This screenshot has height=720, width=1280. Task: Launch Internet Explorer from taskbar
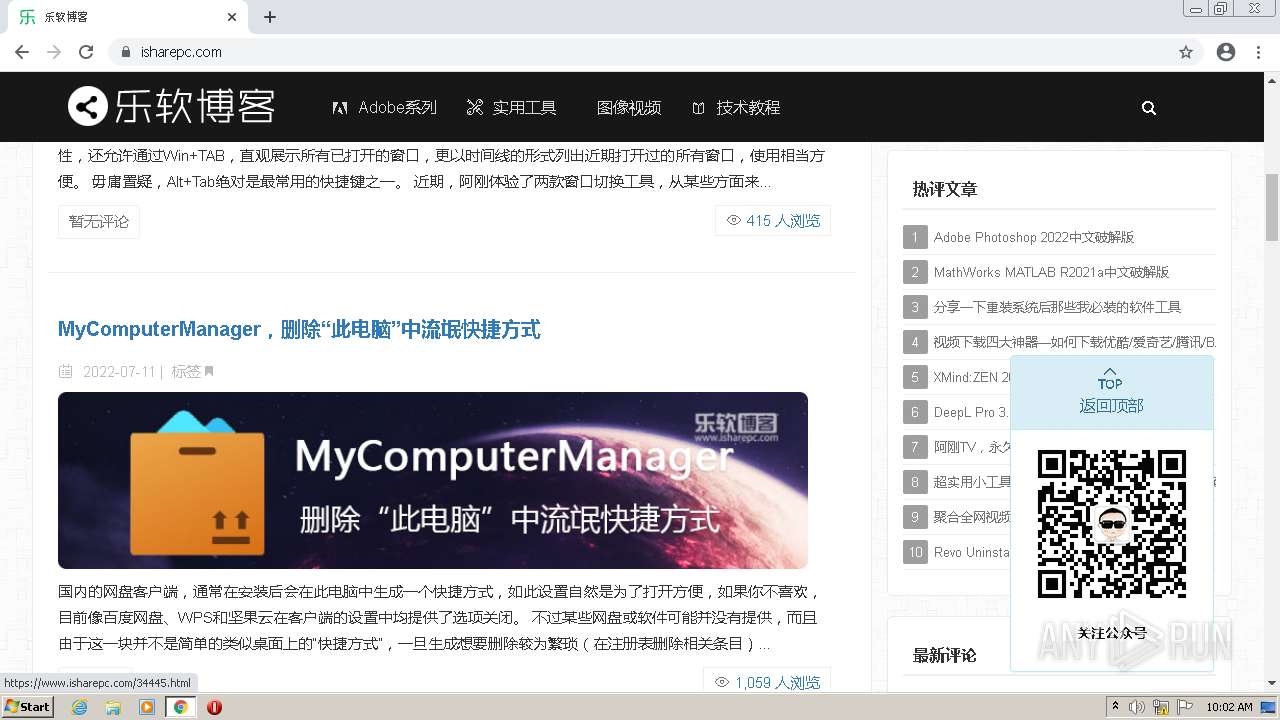coord(79,707)
